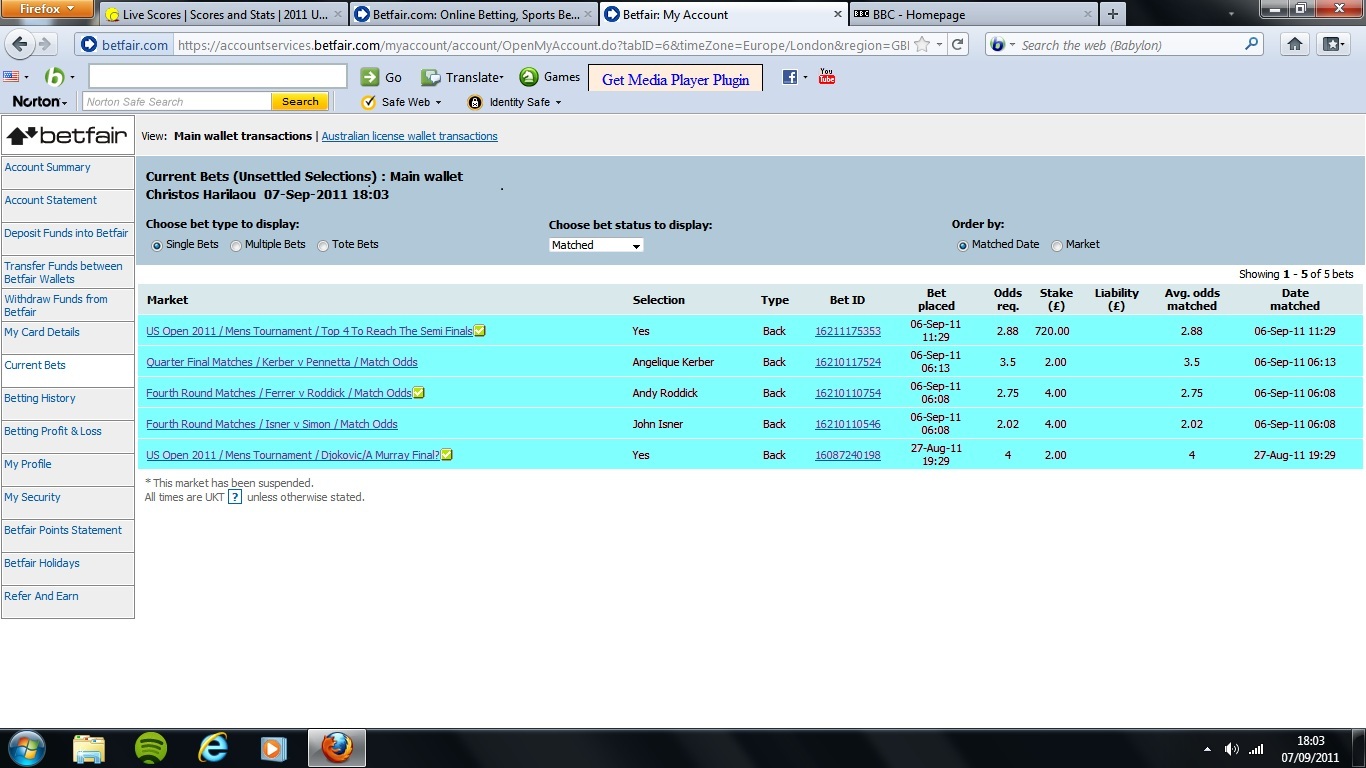1366x768 pixels.
Task: Expand the Identity Safe dropdown arrow
Action: (x=558, y=102)
